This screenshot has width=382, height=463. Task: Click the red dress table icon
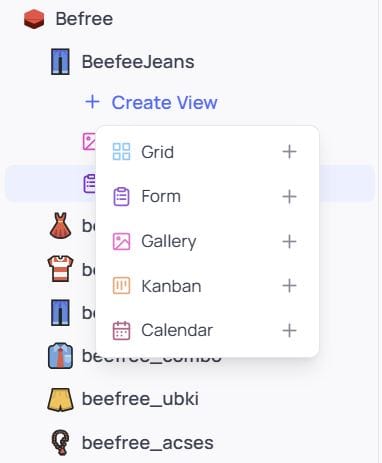pos(60,226)
